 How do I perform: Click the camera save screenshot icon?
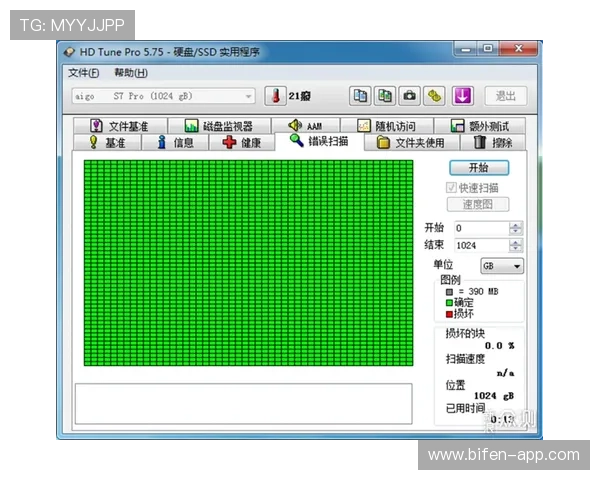pyautogui.click(x=409, y=96)
